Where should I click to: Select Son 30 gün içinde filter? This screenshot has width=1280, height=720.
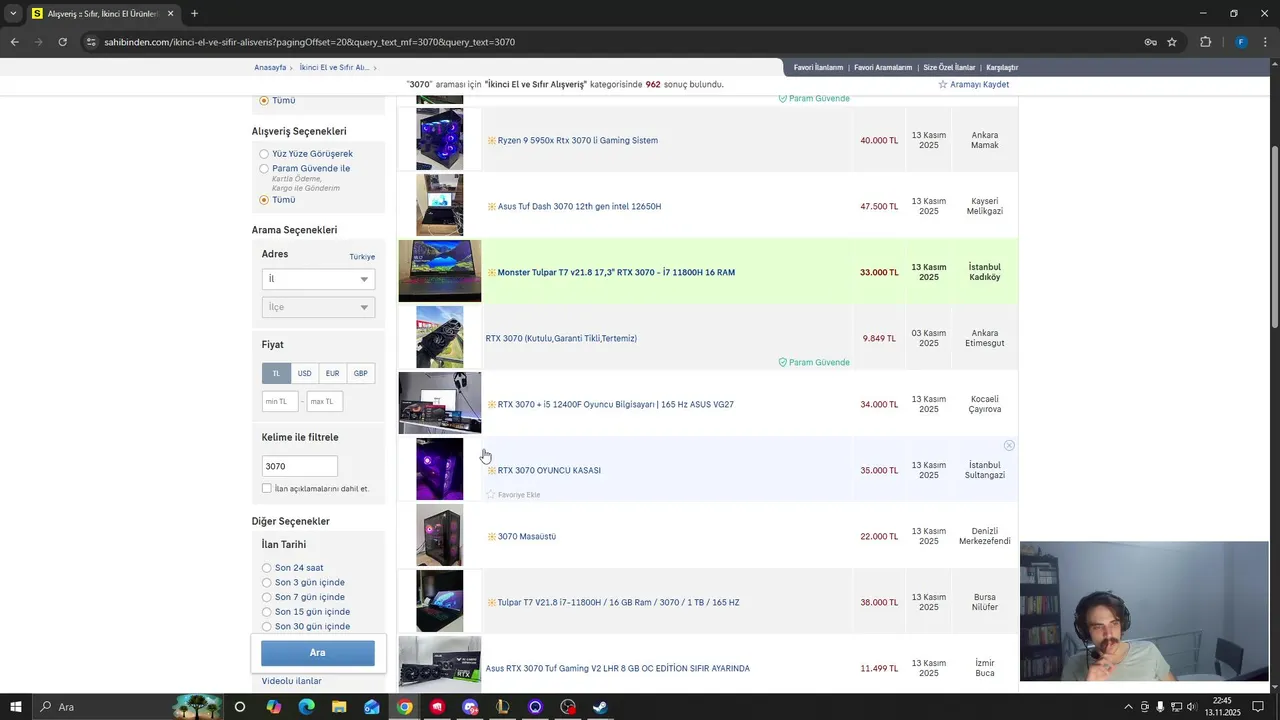pos(267,626)
